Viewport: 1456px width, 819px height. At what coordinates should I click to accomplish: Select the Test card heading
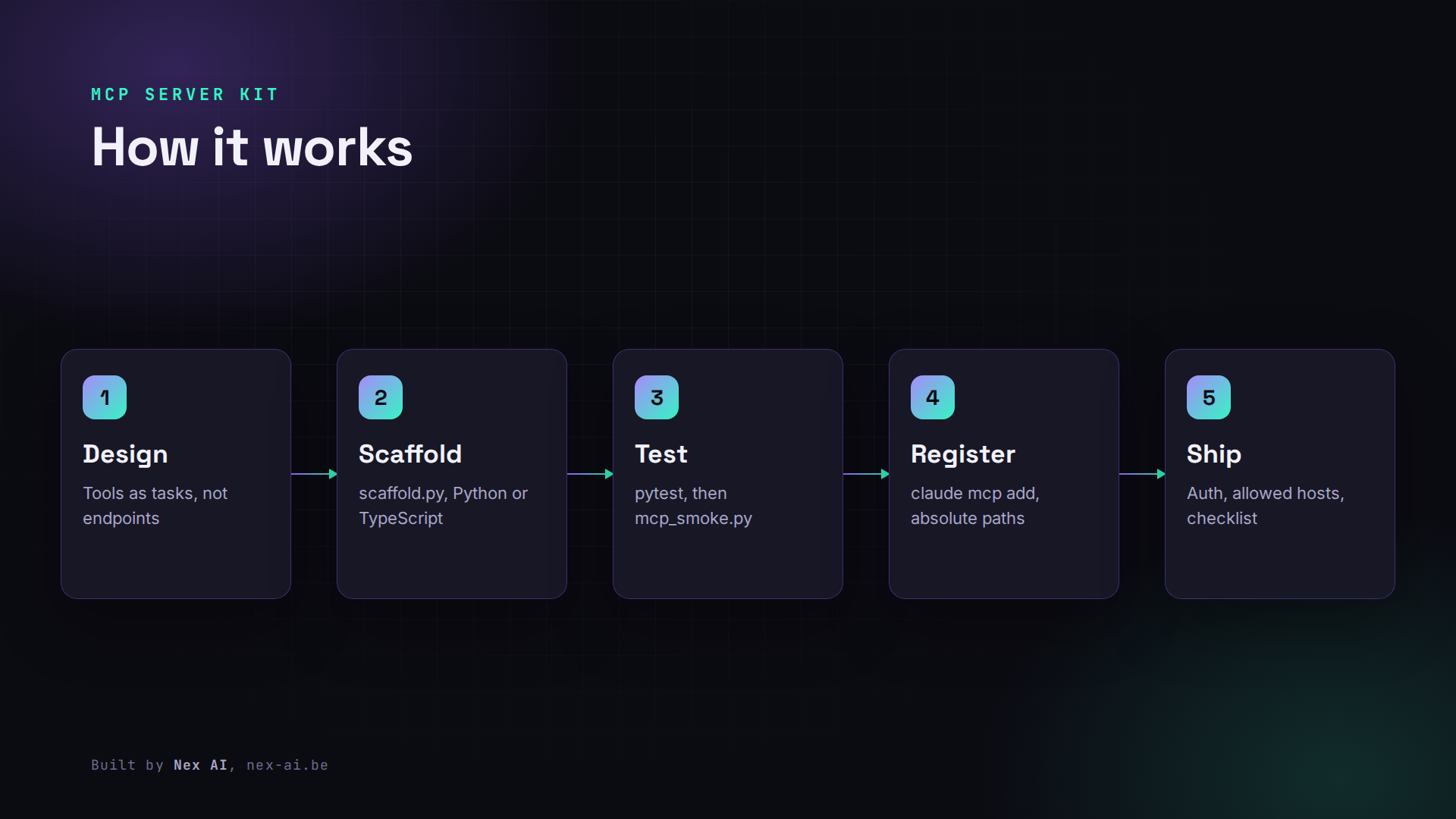[661, 454]
